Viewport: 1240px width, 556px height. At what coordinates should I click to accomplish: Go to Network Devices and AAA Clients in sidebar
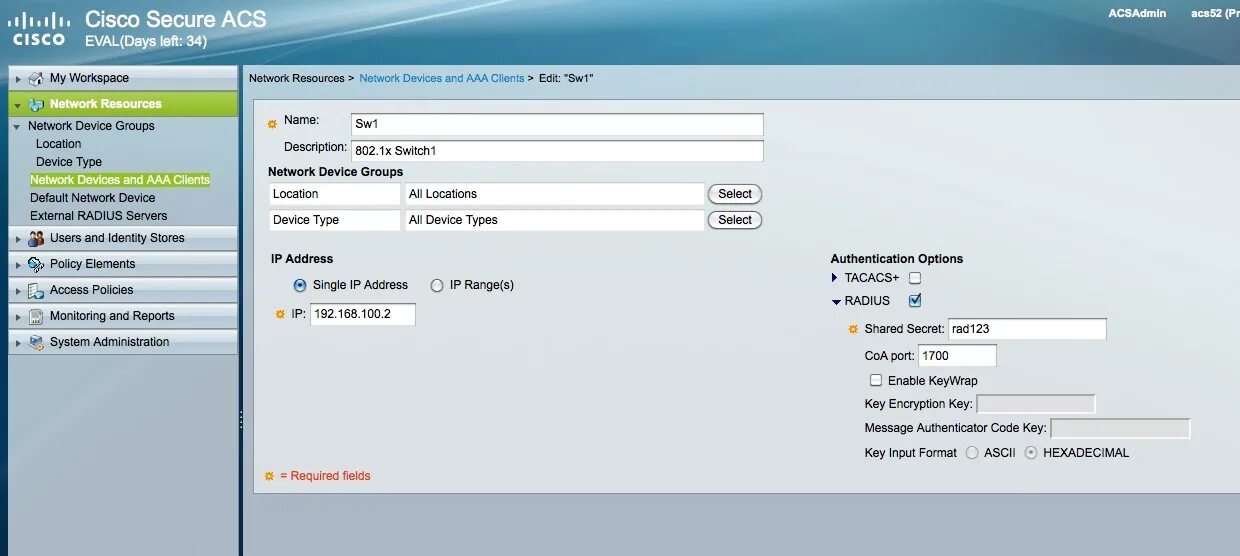click(120, 180)
